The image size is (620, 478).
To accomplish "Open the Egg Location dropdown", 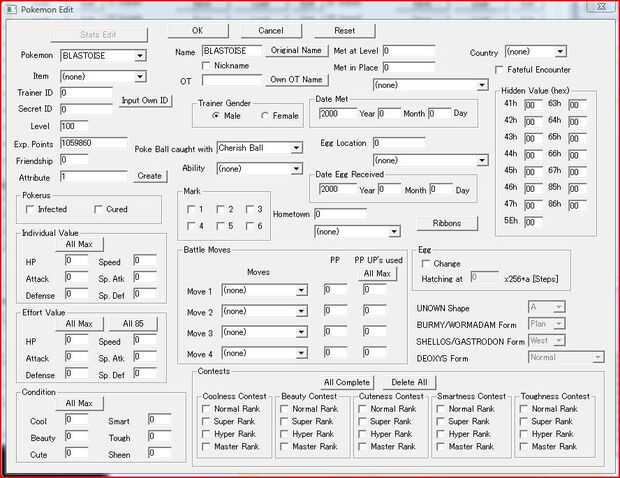I will [x=482, y=161].
